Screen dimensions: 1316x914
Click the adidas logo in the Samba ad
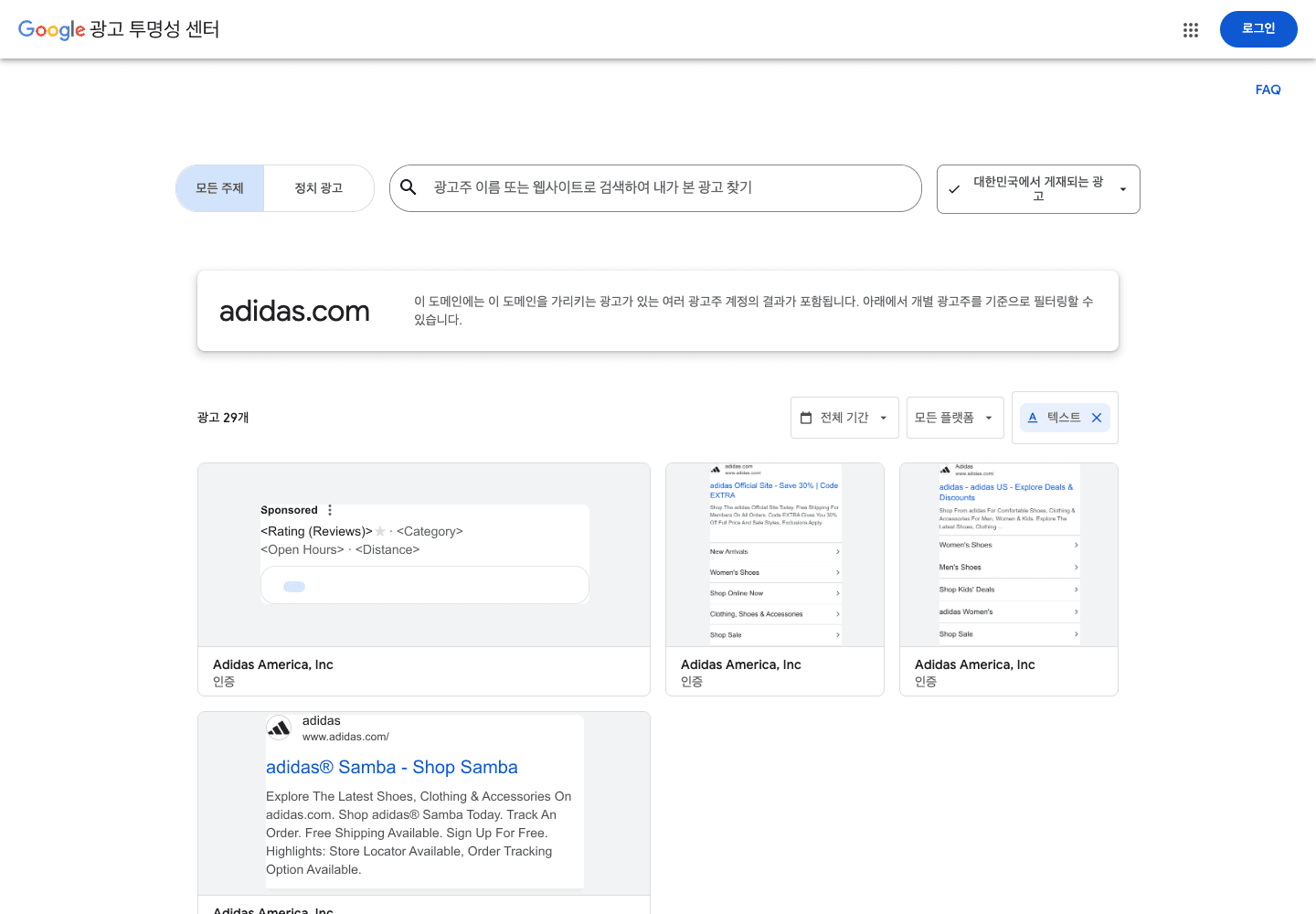279,728
